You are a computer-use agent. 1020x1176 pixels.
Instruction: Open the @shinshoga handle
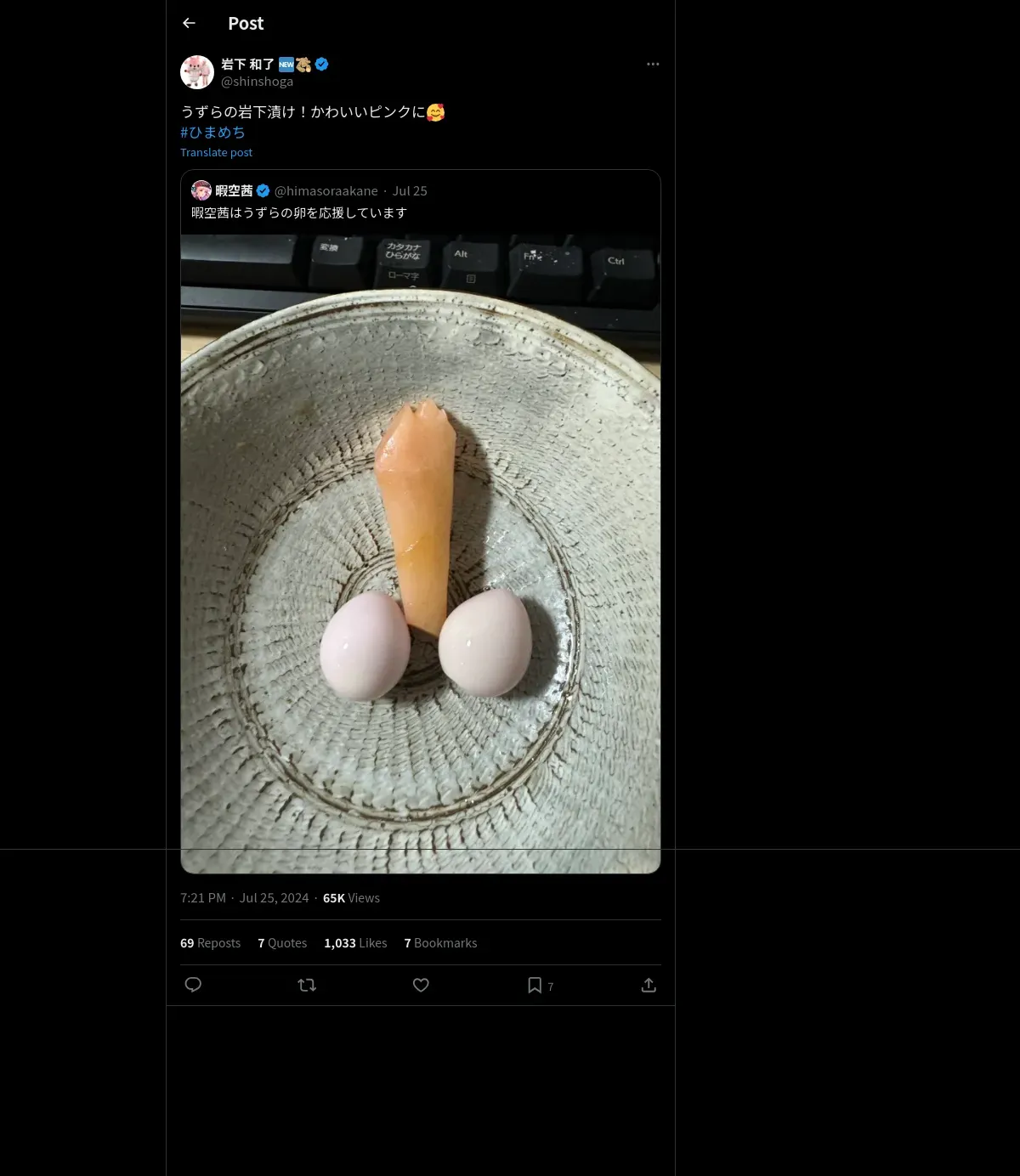257,82
